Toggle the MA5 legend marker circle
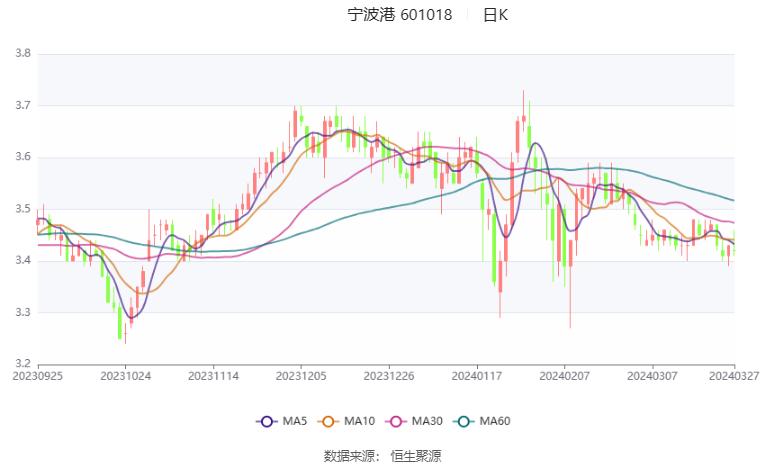 [266, 422]
